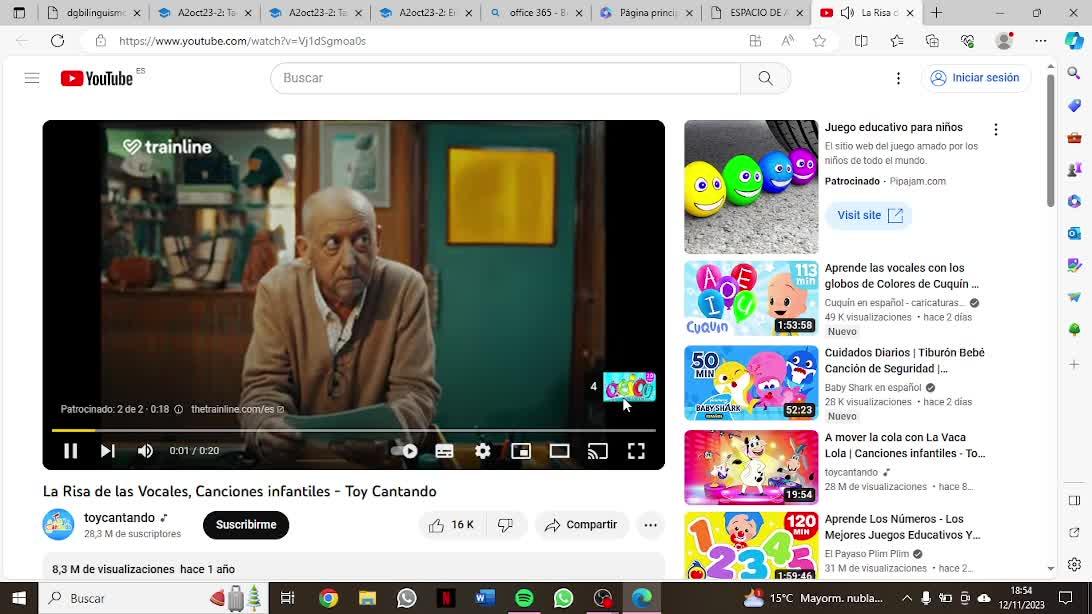Open the Edge profile avatar
Image resolution: width=1092 pixels, height=614 pixels.
[1004, 41]
